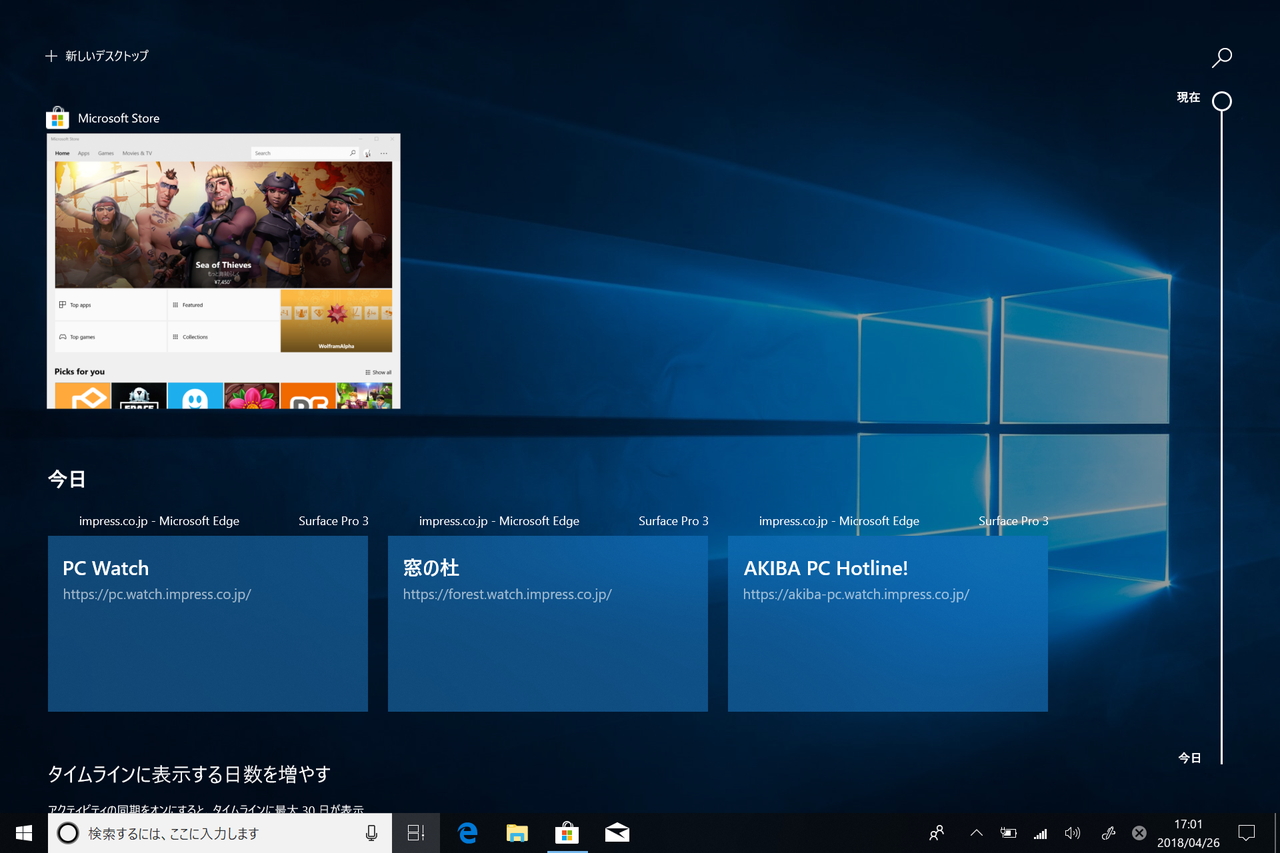The width and height of the screenshot is (1280, 853).
Task: Click タイムラインに表示する日数を増やす heading
Action: 189,774
